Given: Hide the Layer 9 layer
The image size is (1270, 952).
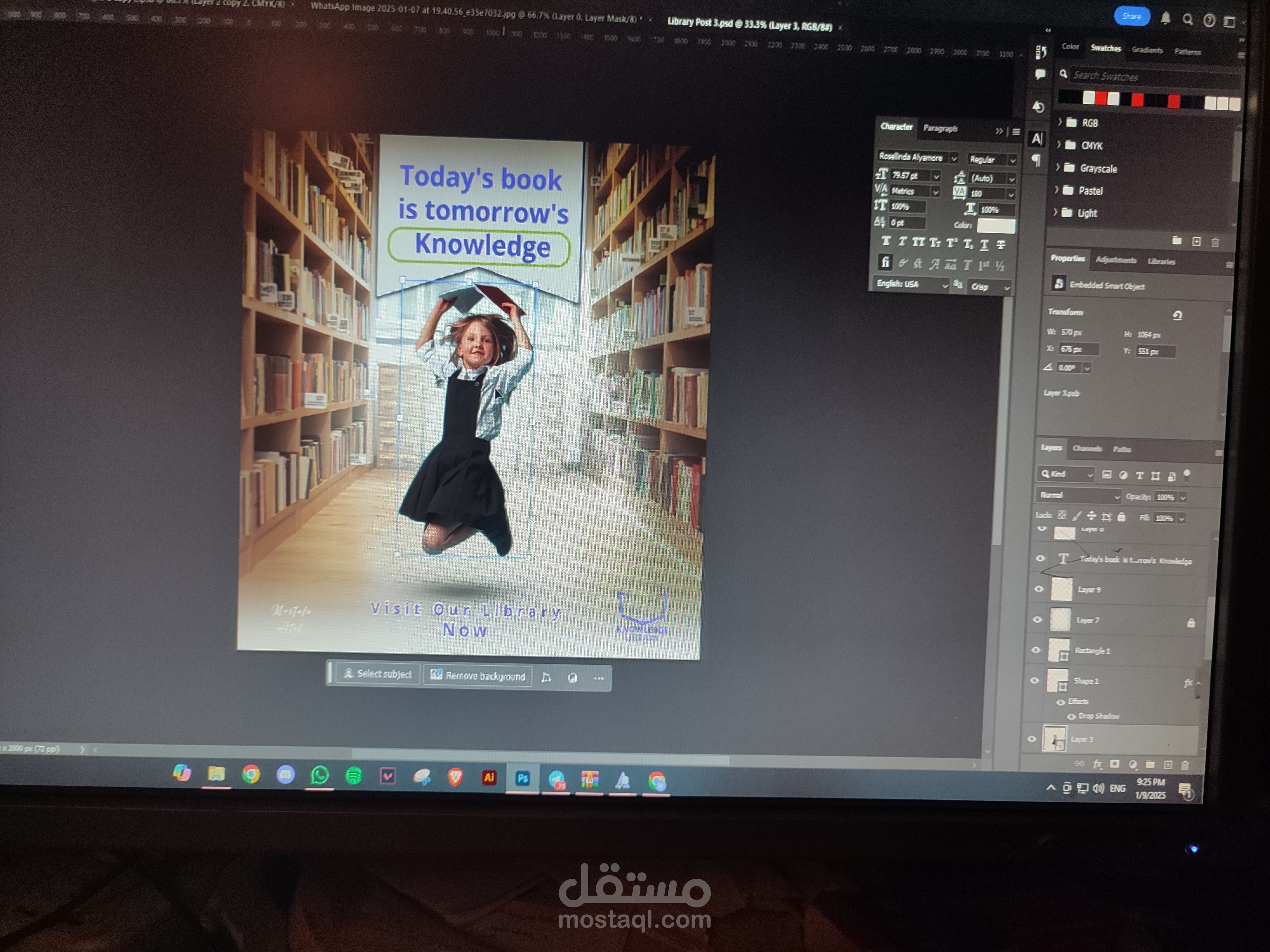Looking at the screenshot, I should coord(1039,589).
